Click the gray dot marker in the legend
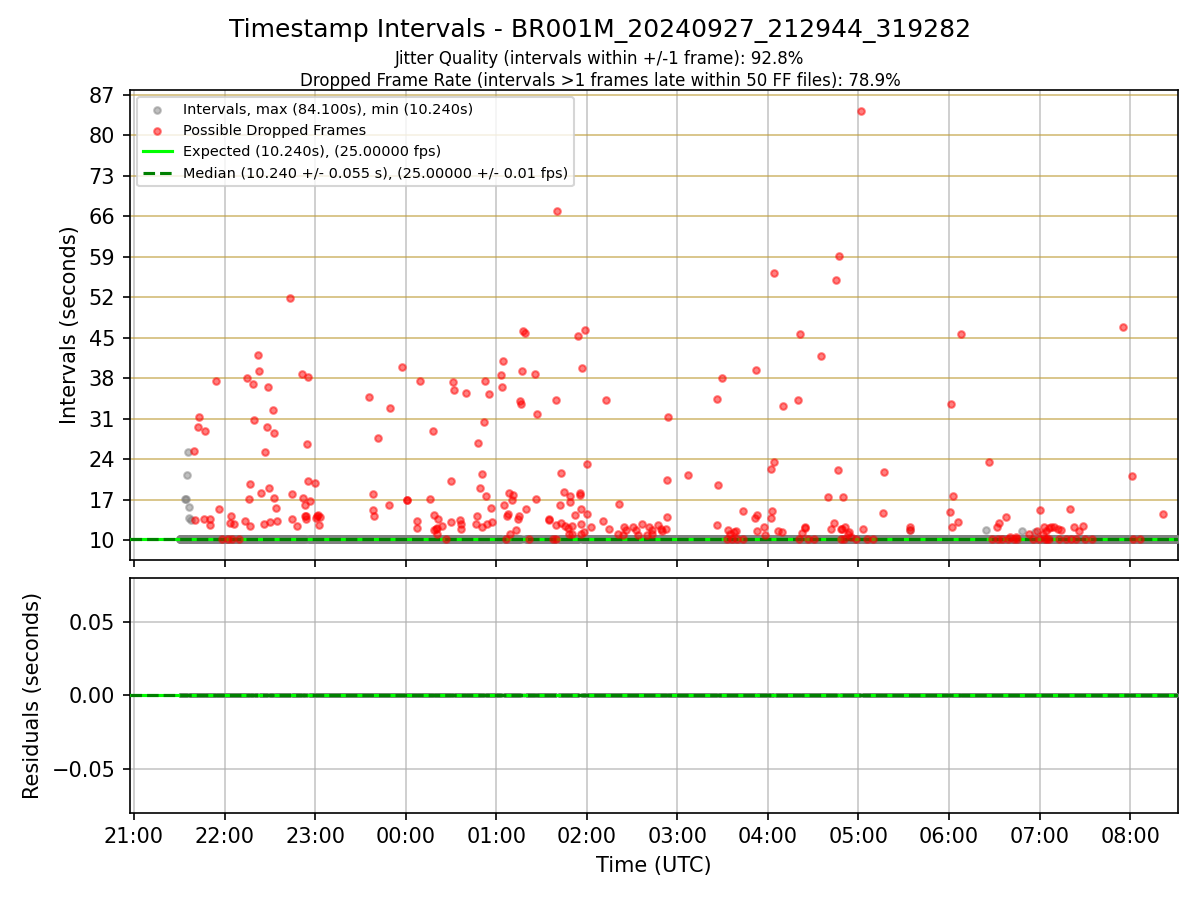 point(158,108)
